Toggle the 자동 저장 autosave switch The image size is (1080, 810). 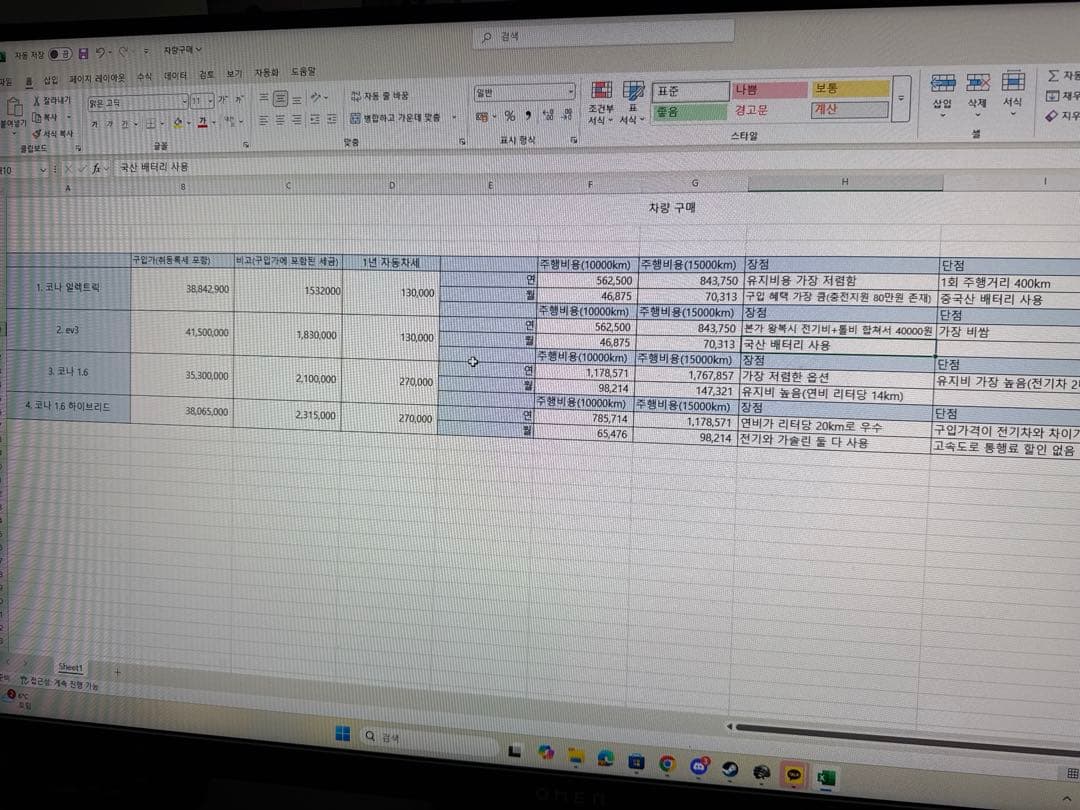click(60, 54)
